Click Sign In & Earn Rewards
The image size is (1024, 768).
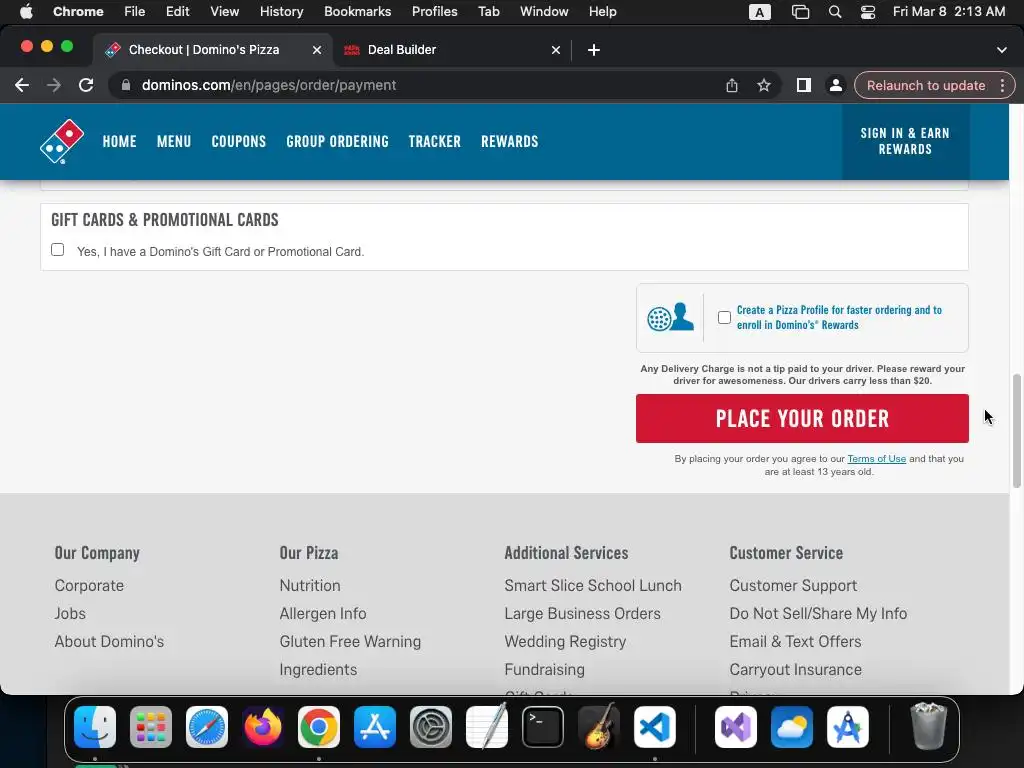[905, 142]
